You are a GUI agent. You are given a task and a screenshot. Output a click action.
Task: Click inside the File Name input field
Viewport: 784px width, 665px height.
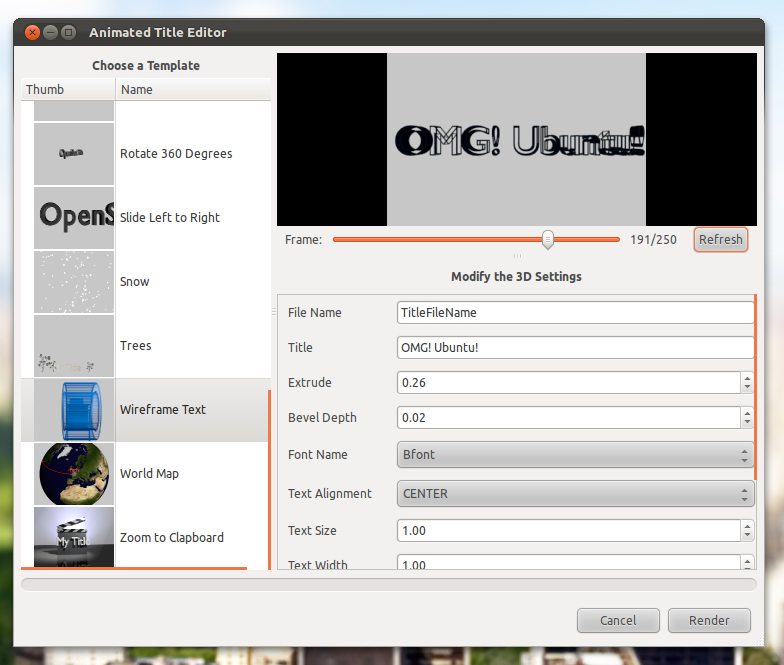pos(575,312)
